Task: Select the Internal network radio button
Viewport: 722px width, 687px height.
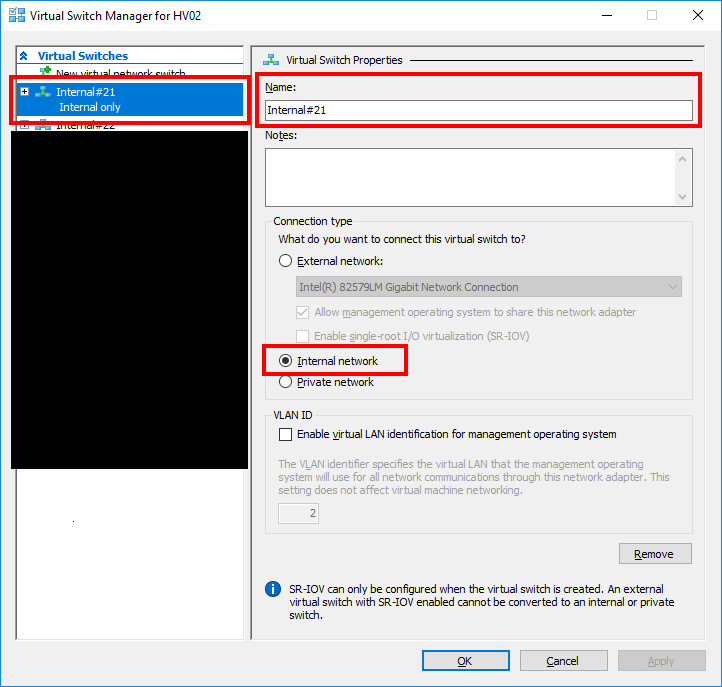Action: (x=285, y=361)
